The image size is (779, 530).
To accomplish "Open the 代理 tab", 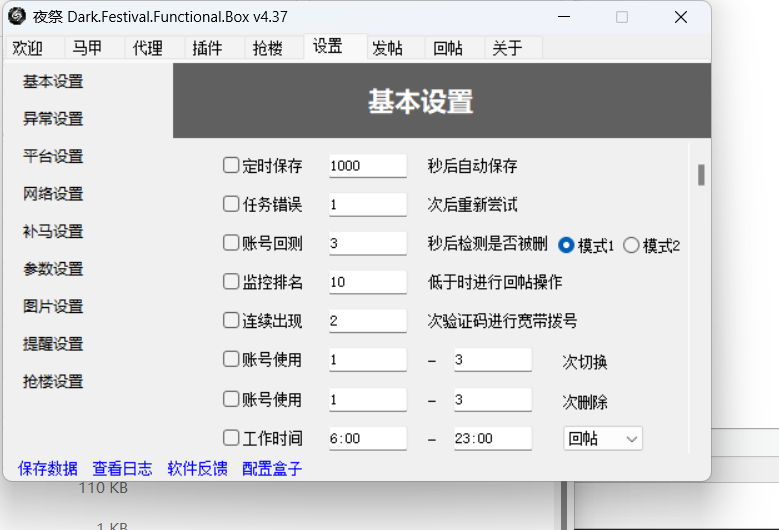I will click(x=147, y=48).
